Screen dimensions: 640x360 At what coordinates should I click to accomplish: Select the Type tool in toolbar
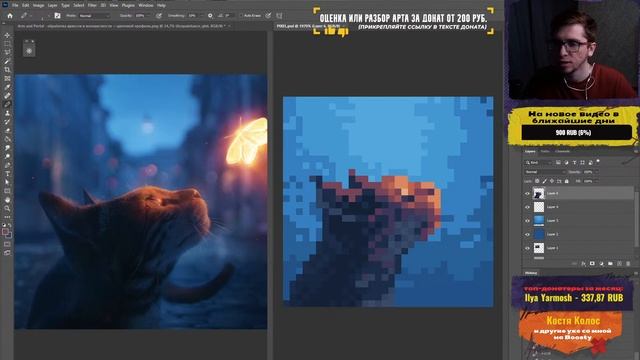[x=7, y=174]
